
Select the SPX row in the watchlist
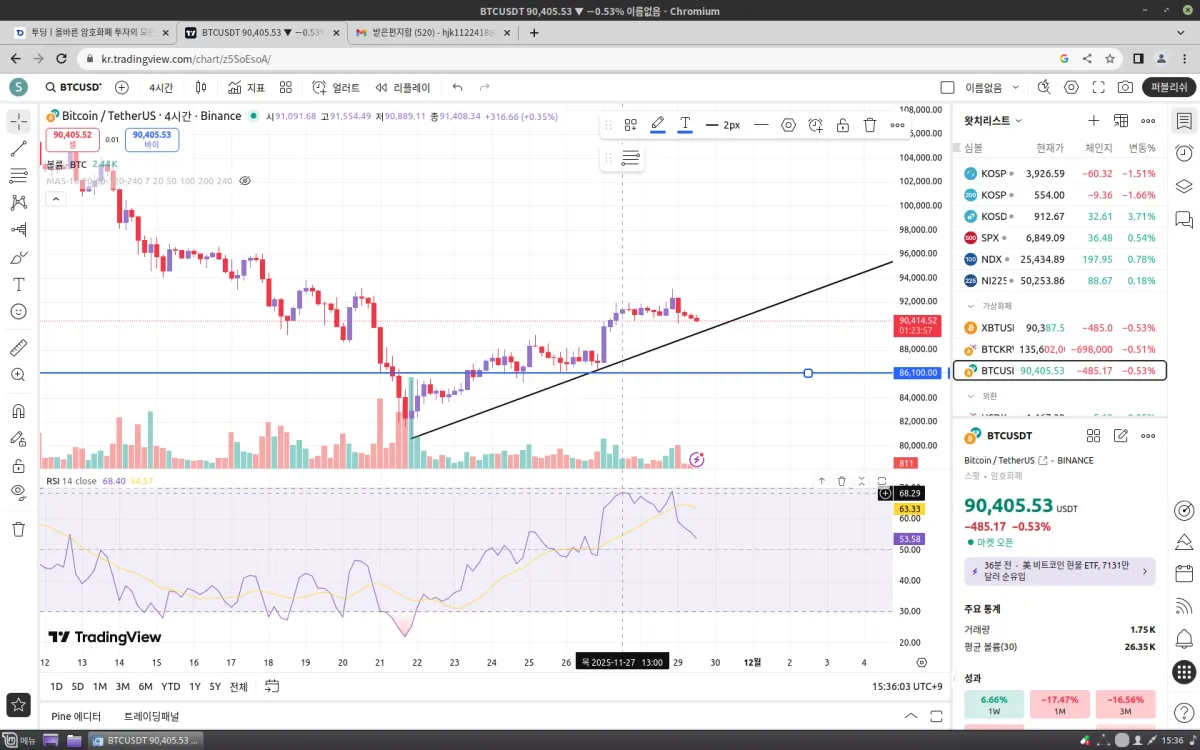(1060, 238)
